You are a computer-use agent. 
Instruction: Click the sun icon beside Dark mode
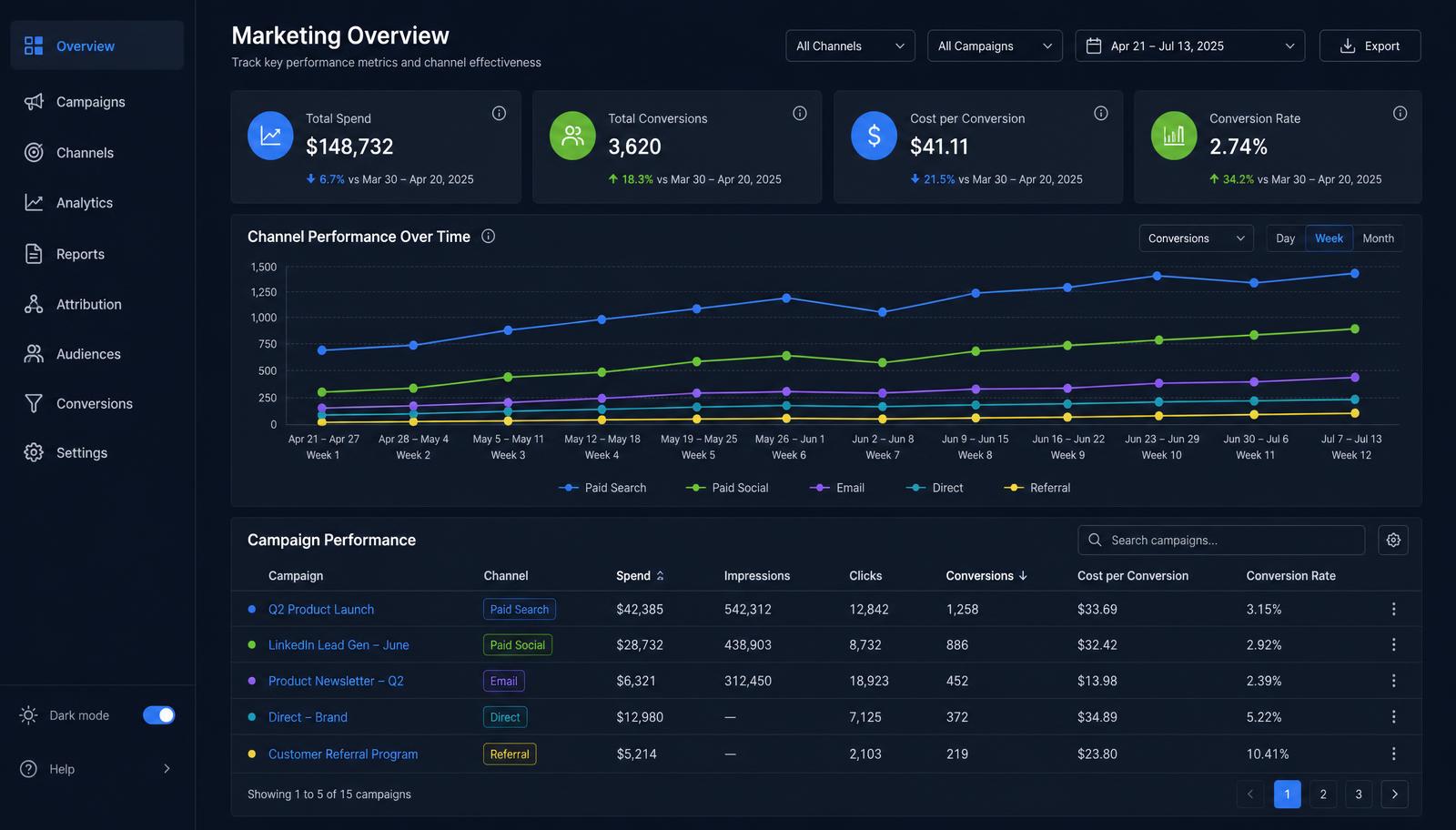29,715
